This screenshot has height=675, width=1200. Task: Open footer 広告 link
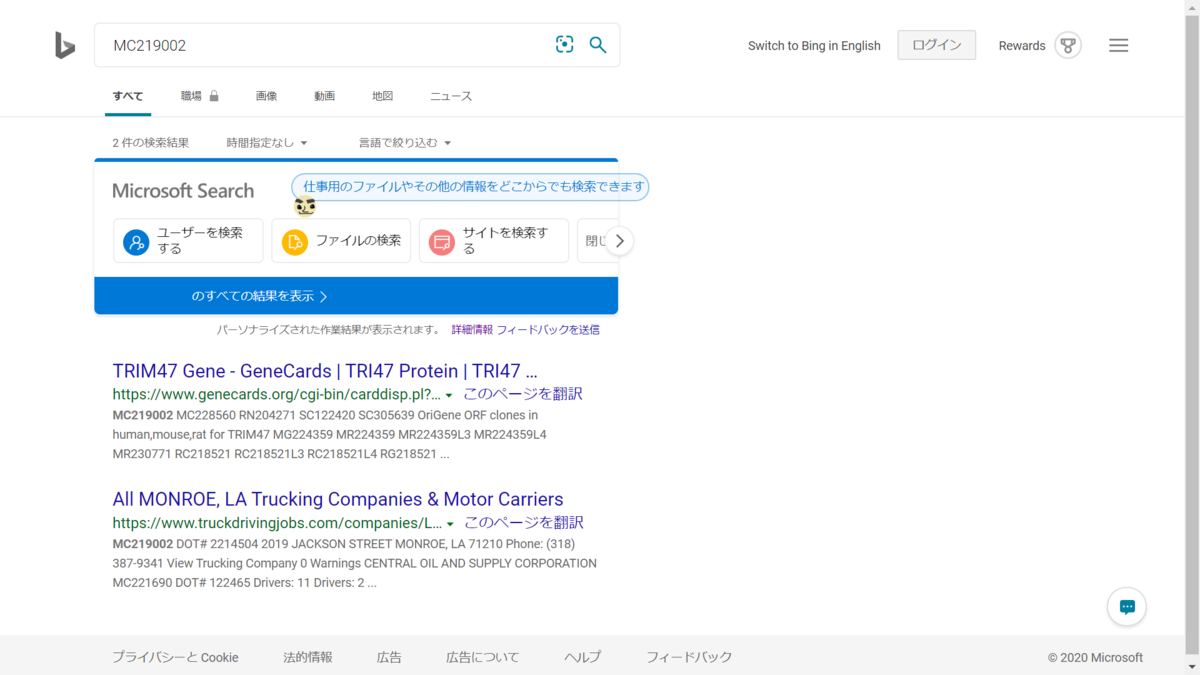pos(389,657)
